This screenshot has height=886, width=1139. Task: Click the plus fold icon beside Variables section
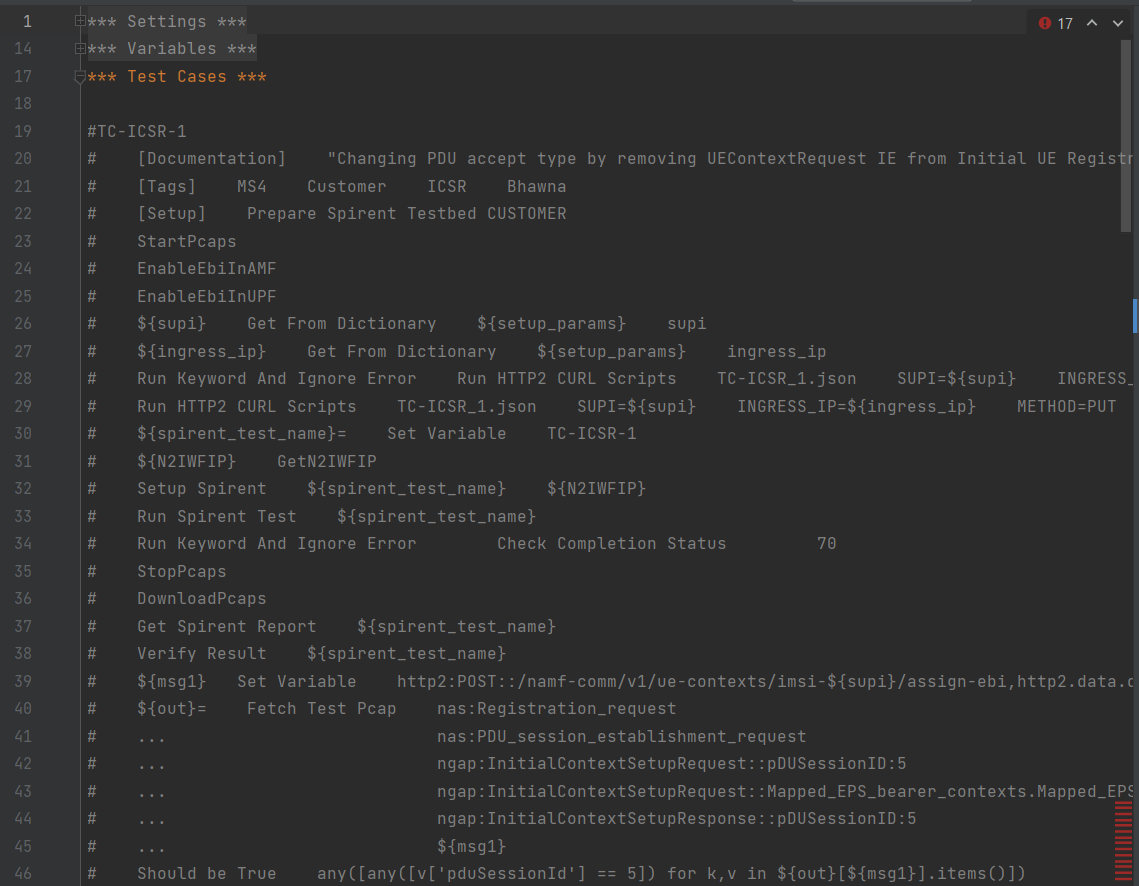coord(78,47)
